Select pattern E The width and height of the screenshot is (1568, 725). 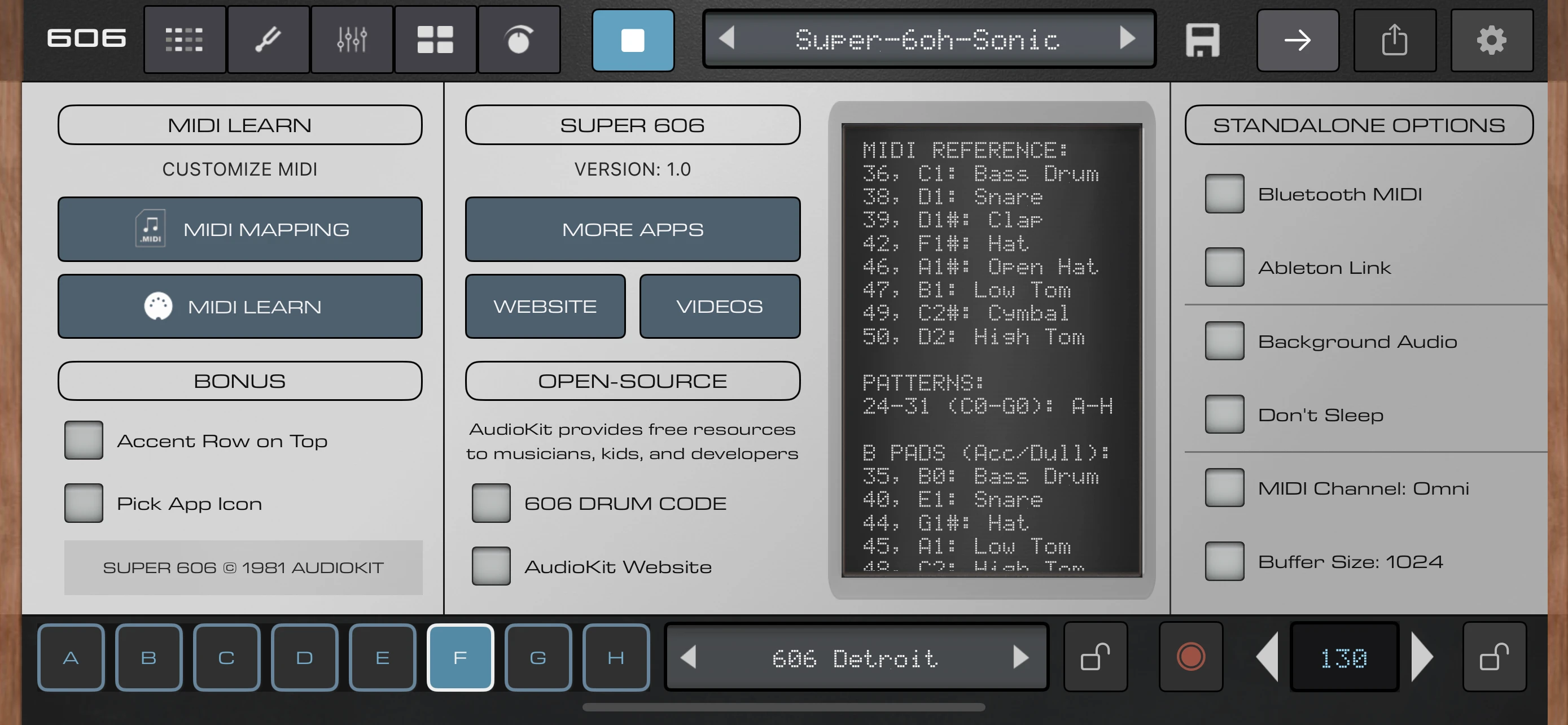(382, 657)
